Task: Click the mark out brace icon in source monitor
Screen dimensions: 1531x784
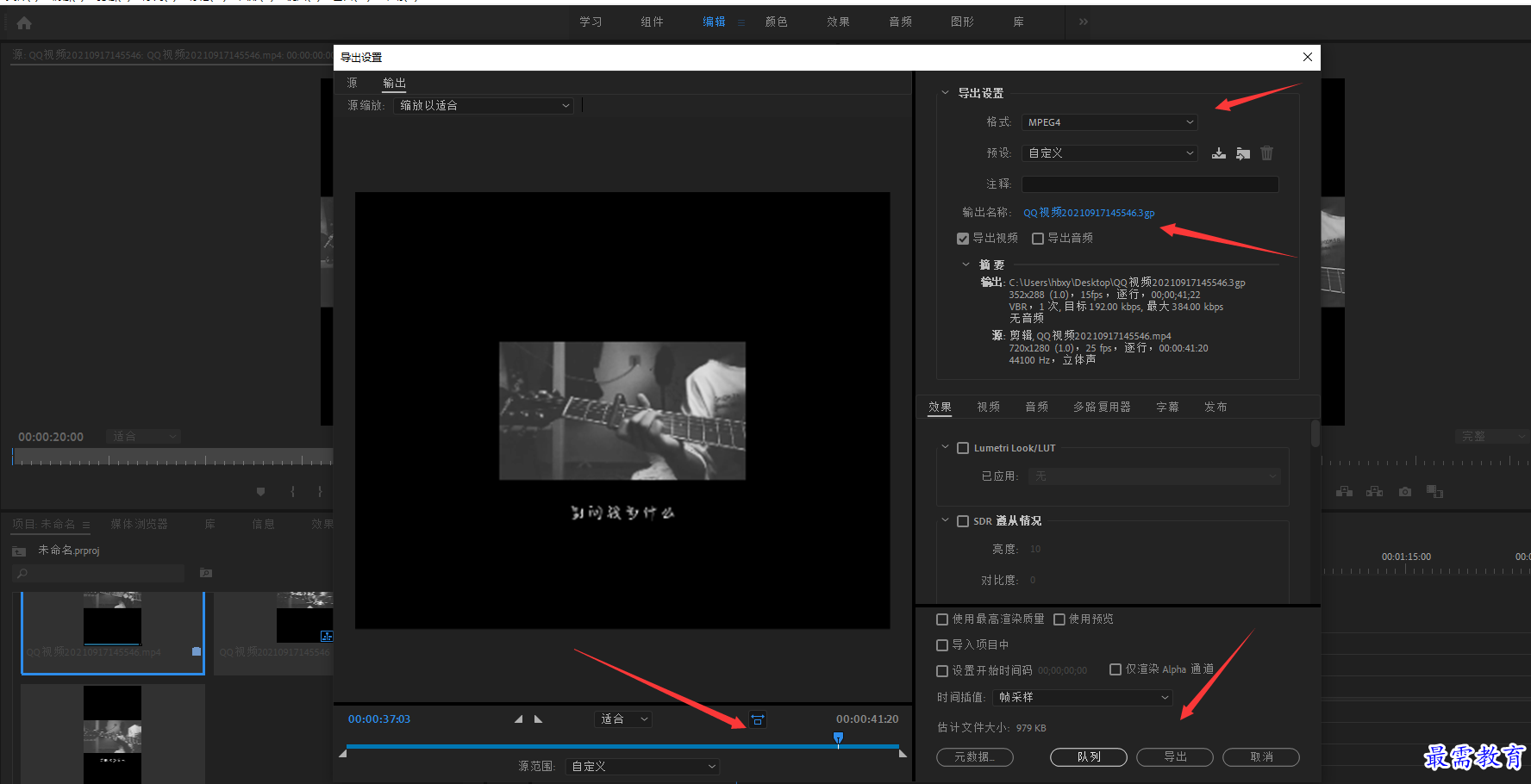Action: 320,492
